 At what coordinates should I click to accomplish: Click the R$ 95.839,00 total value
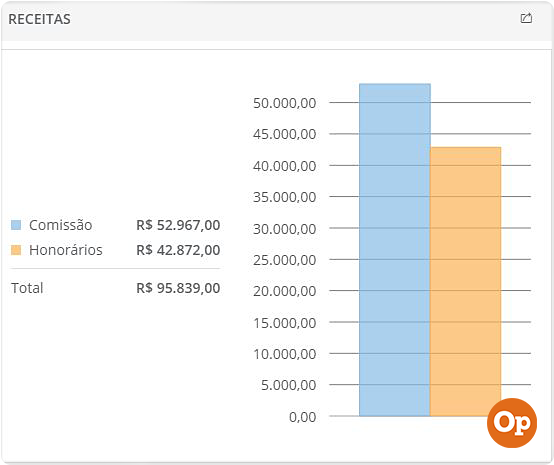point(178,288)
